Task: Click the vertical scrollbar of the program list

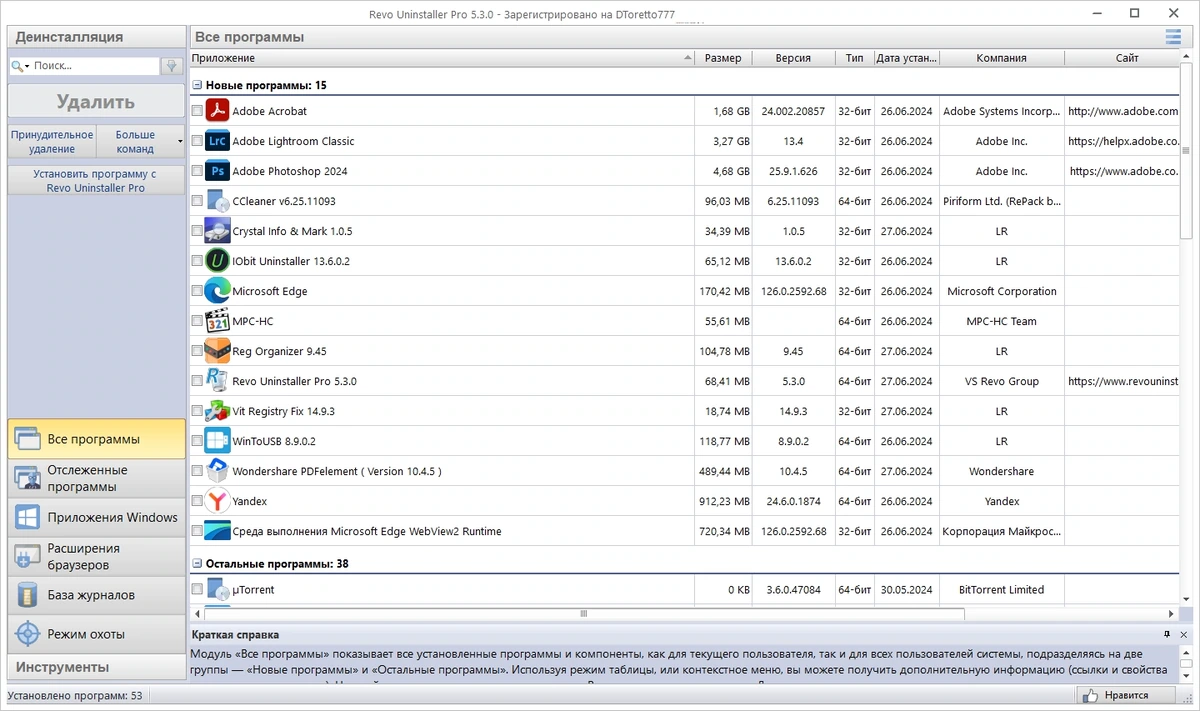Action: 1186,150
